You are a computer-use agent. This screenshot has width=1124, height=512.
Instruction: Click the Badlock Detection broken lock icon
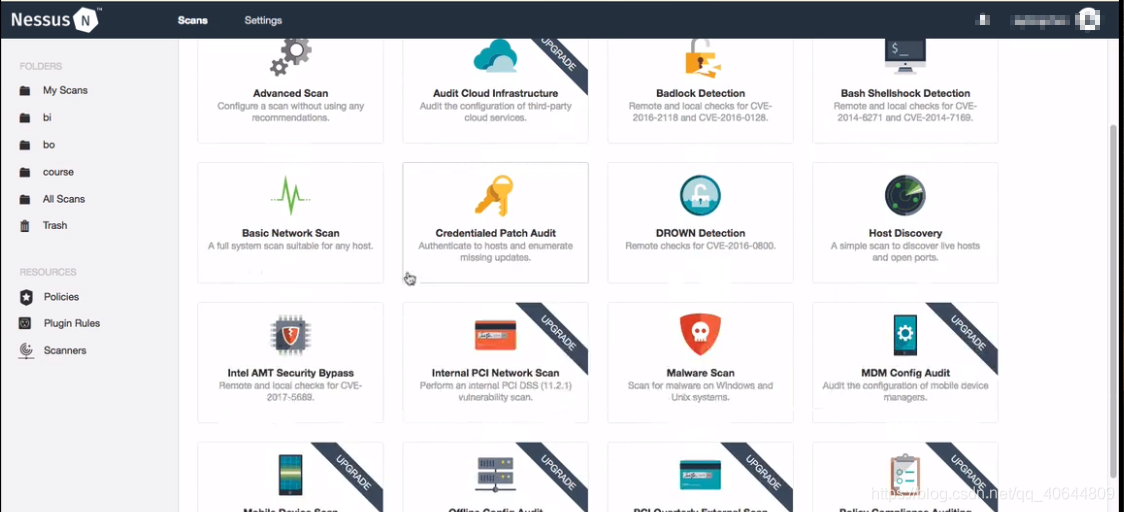point(700,57)
